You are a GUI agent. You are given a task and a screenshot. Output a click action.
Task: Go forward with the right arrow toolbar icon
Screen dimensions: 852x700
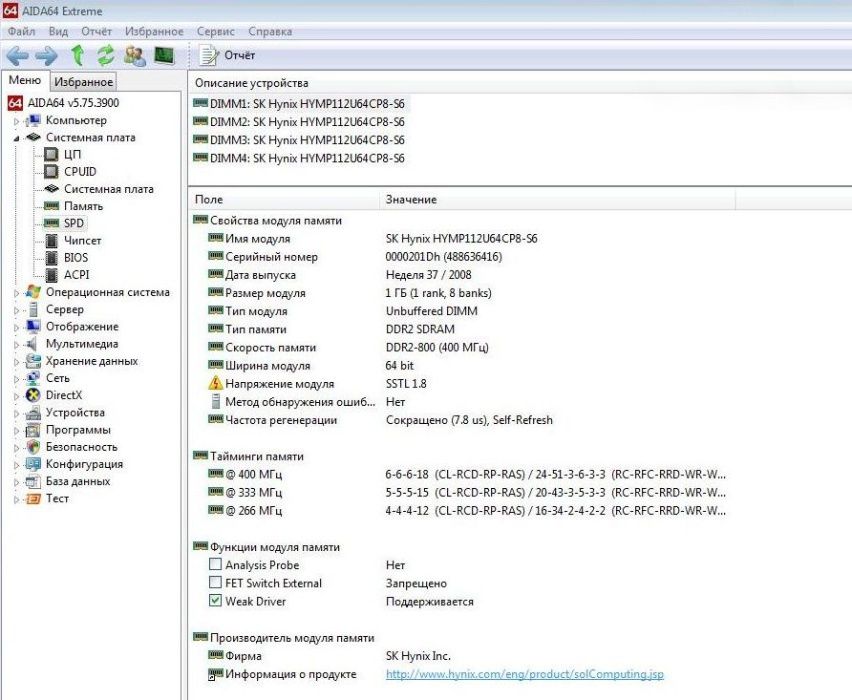[x=47, y=55]
